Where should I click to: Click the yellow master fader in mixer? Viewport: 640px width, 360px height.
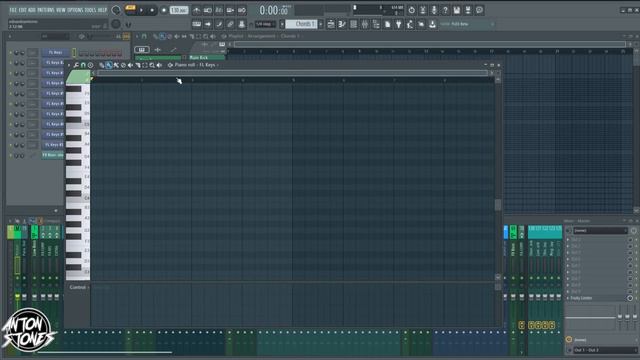coord(18,296)
